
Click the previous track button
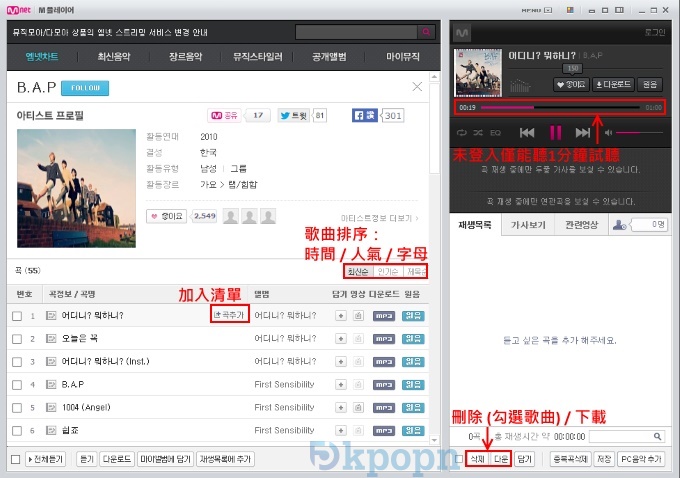coord(527,133)
